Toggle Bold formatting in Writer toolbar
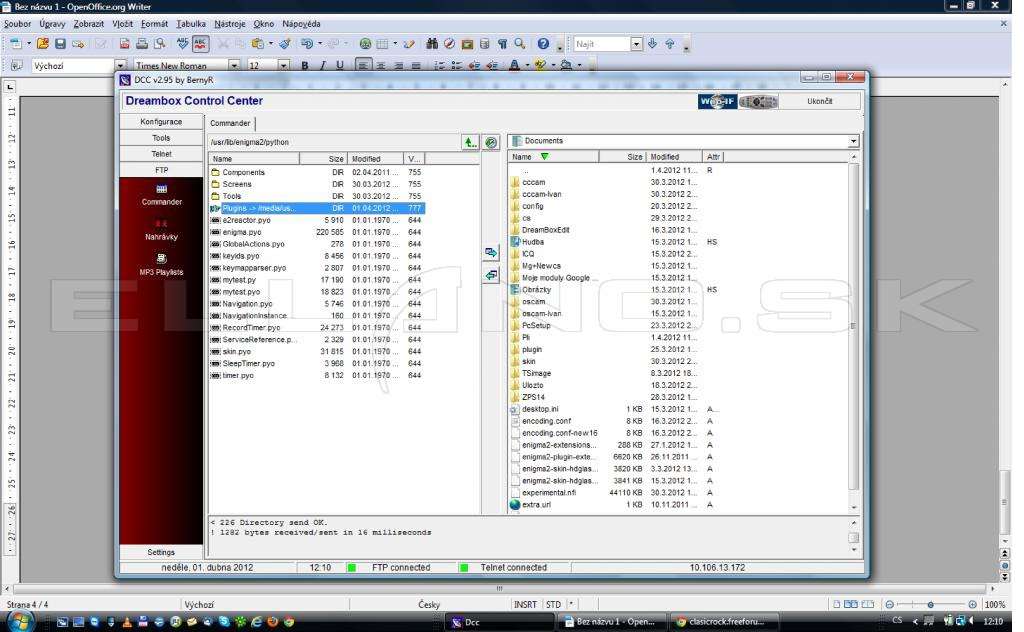1024x632 pixels. click(304, 65)
